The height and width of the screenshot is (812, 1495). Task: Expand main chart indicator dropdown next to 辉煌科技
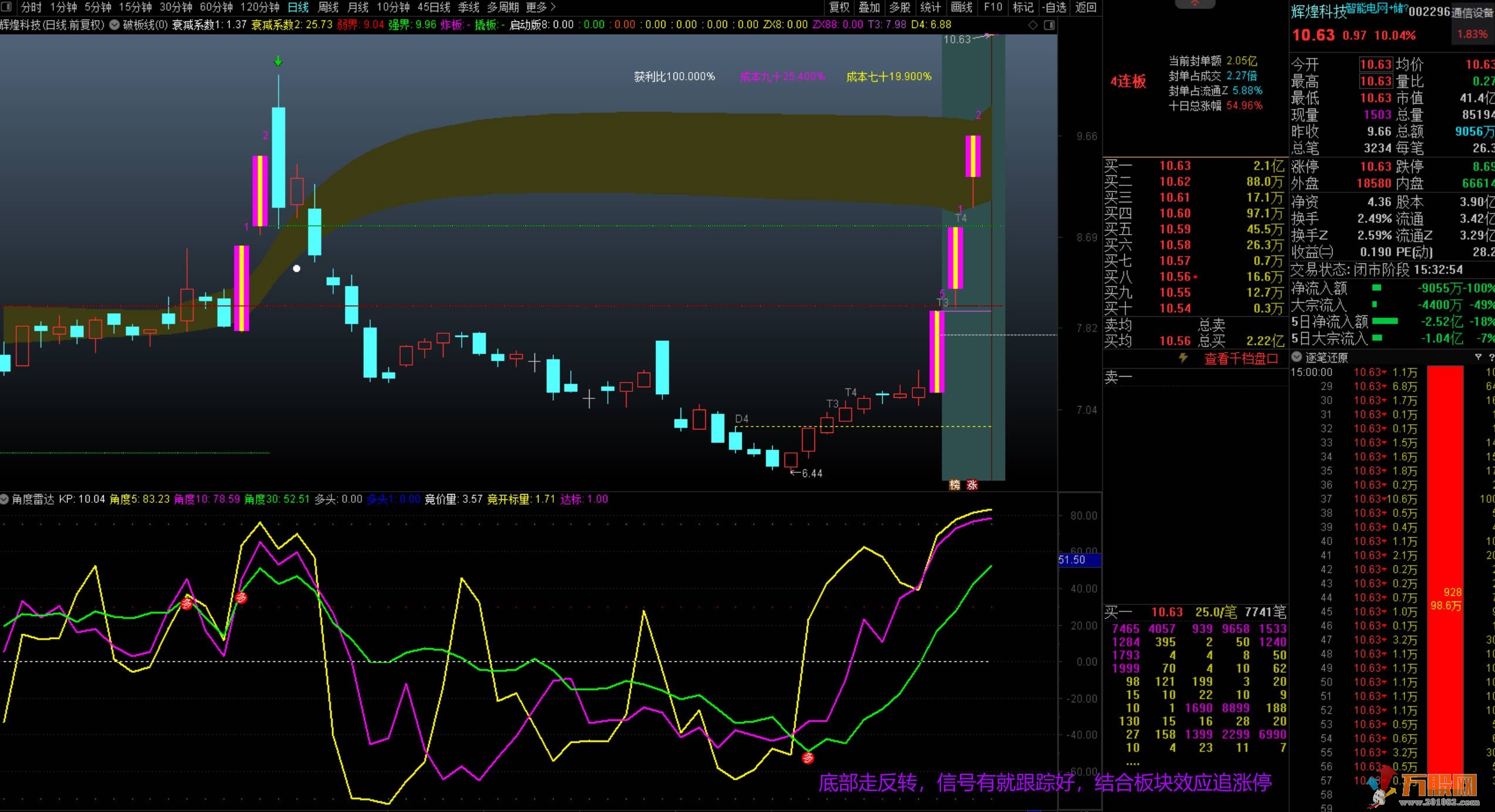pyautogui.click(x=114, y=25)
